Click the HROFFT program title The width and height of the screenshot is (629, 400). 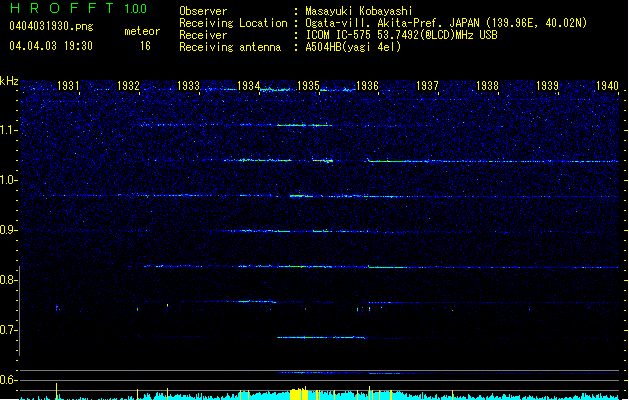(62, 8)
